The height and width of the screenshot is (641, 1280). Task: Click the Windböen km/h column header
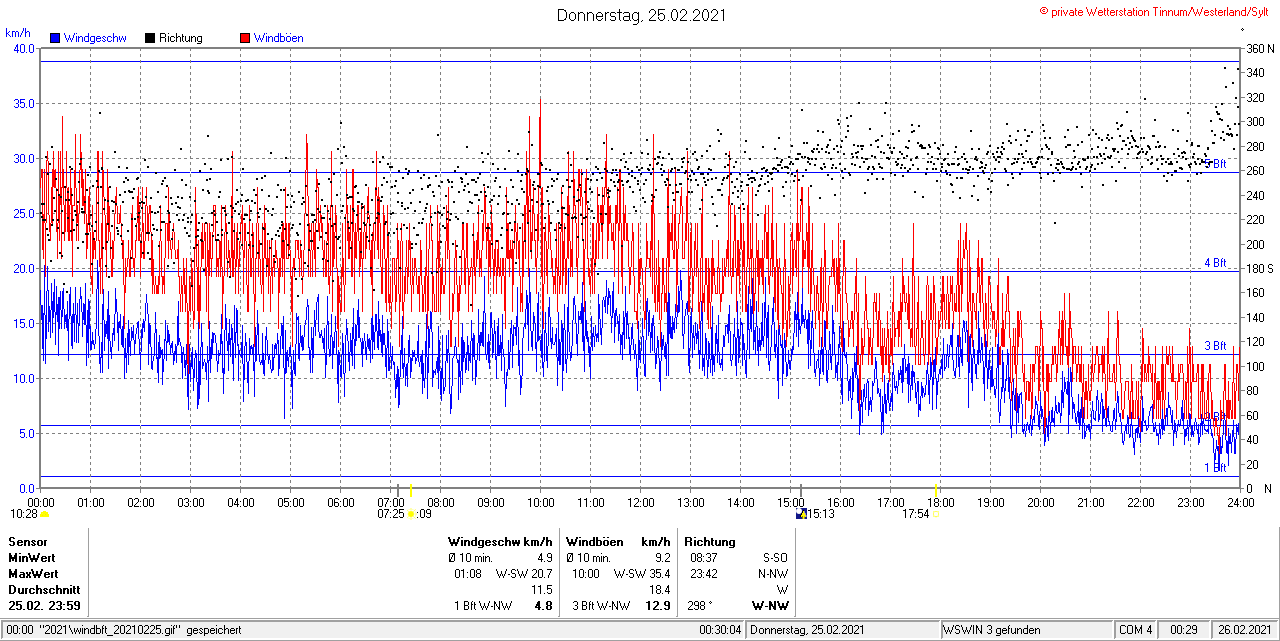617,542
